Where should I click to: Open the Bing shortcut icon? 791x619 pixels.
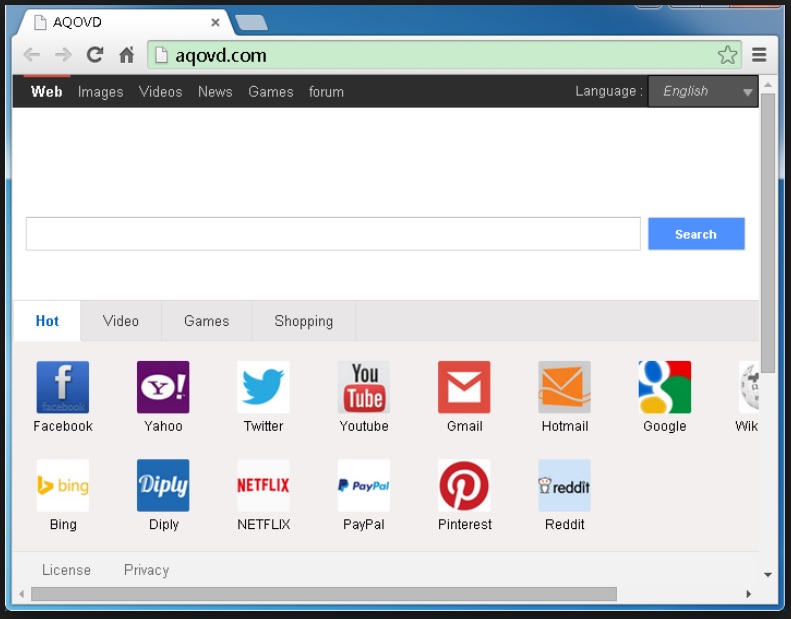click(63, 485)
